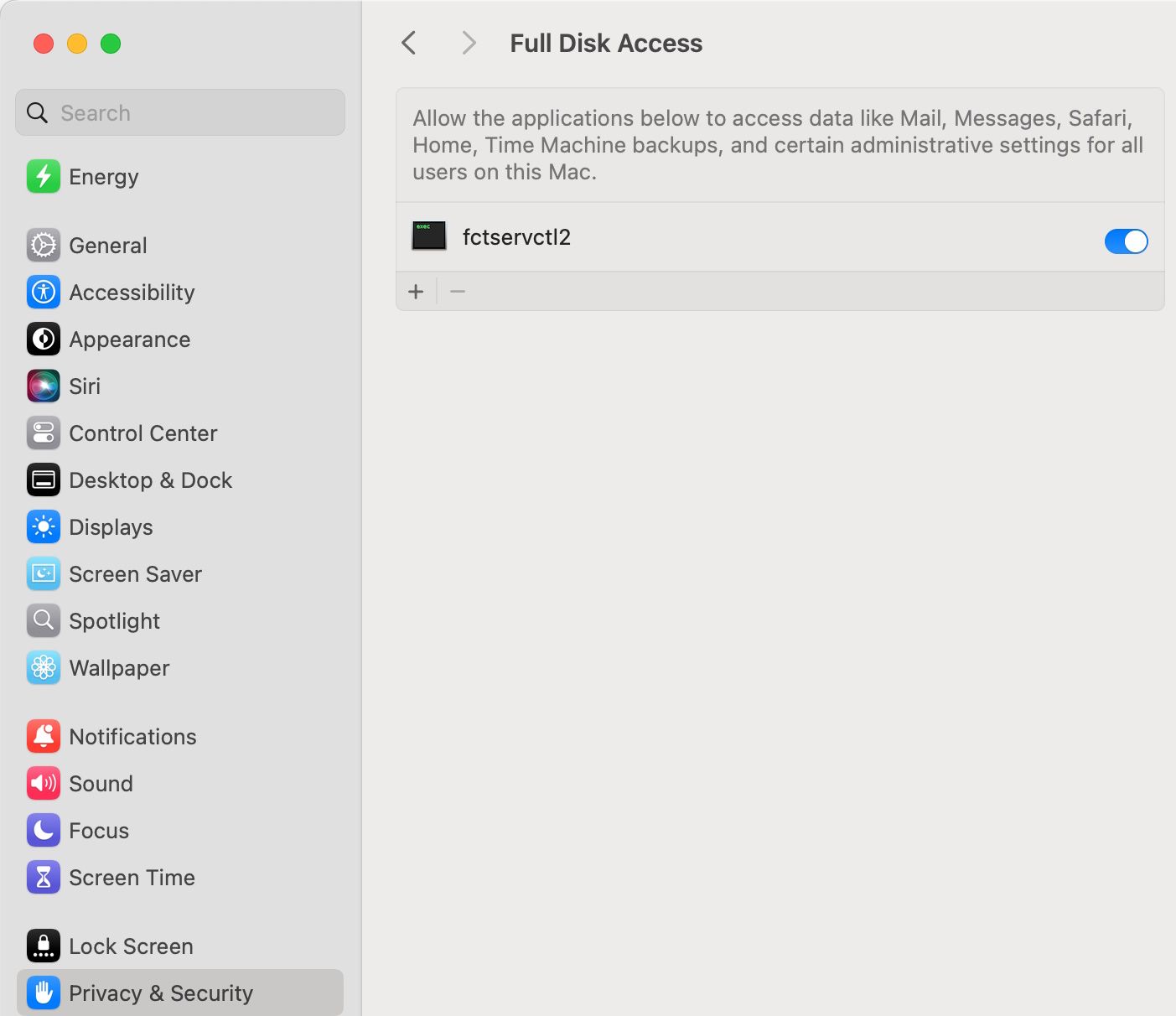Open Desktop & Dock settings

(151, 480)
